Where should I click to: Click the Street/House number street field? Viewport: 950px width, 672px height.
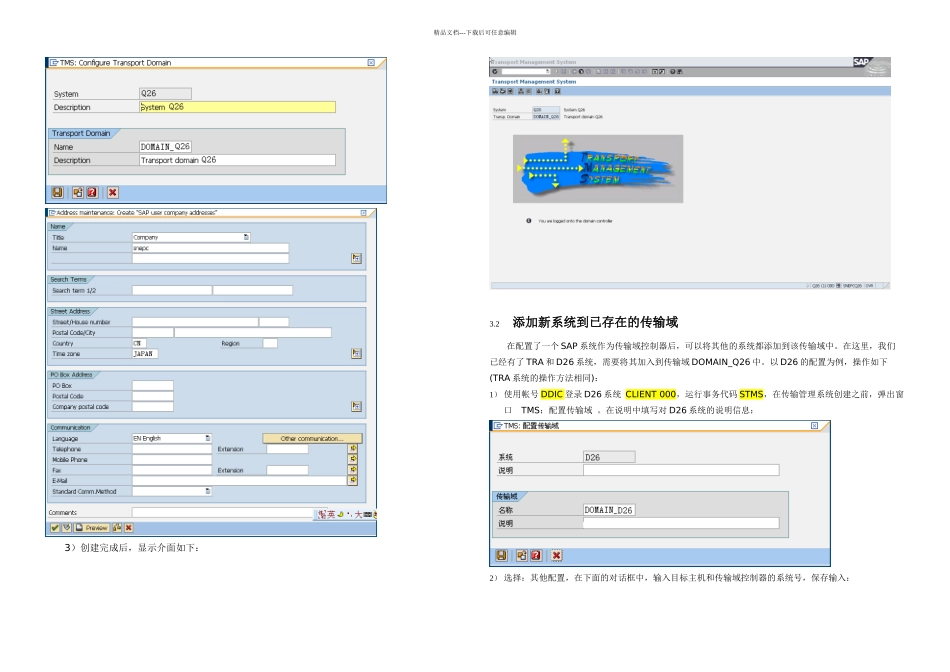pos(195,322)
